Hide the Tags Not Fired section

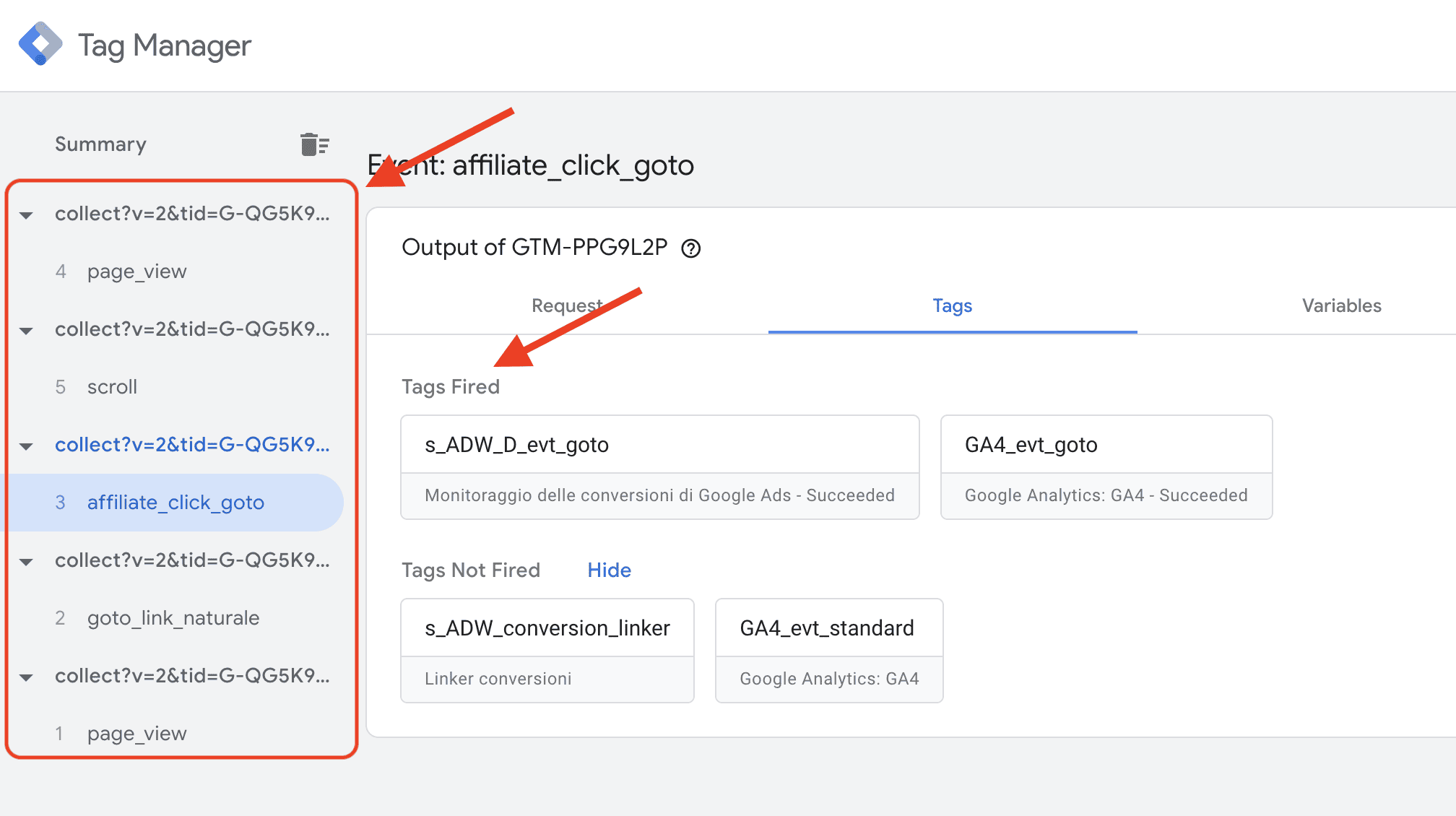pos(608,570)
